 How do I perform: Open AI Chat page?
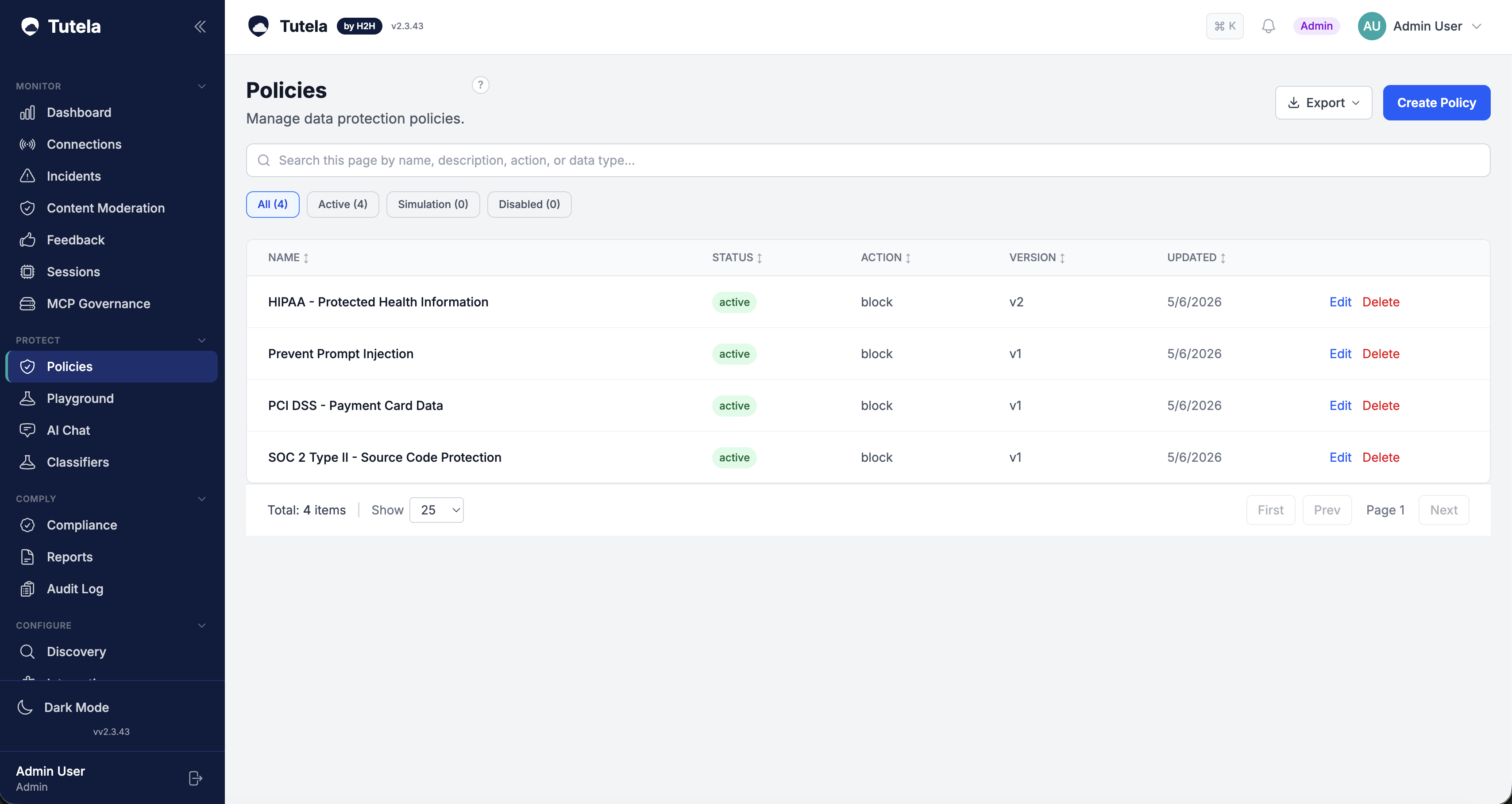[112, 430]
